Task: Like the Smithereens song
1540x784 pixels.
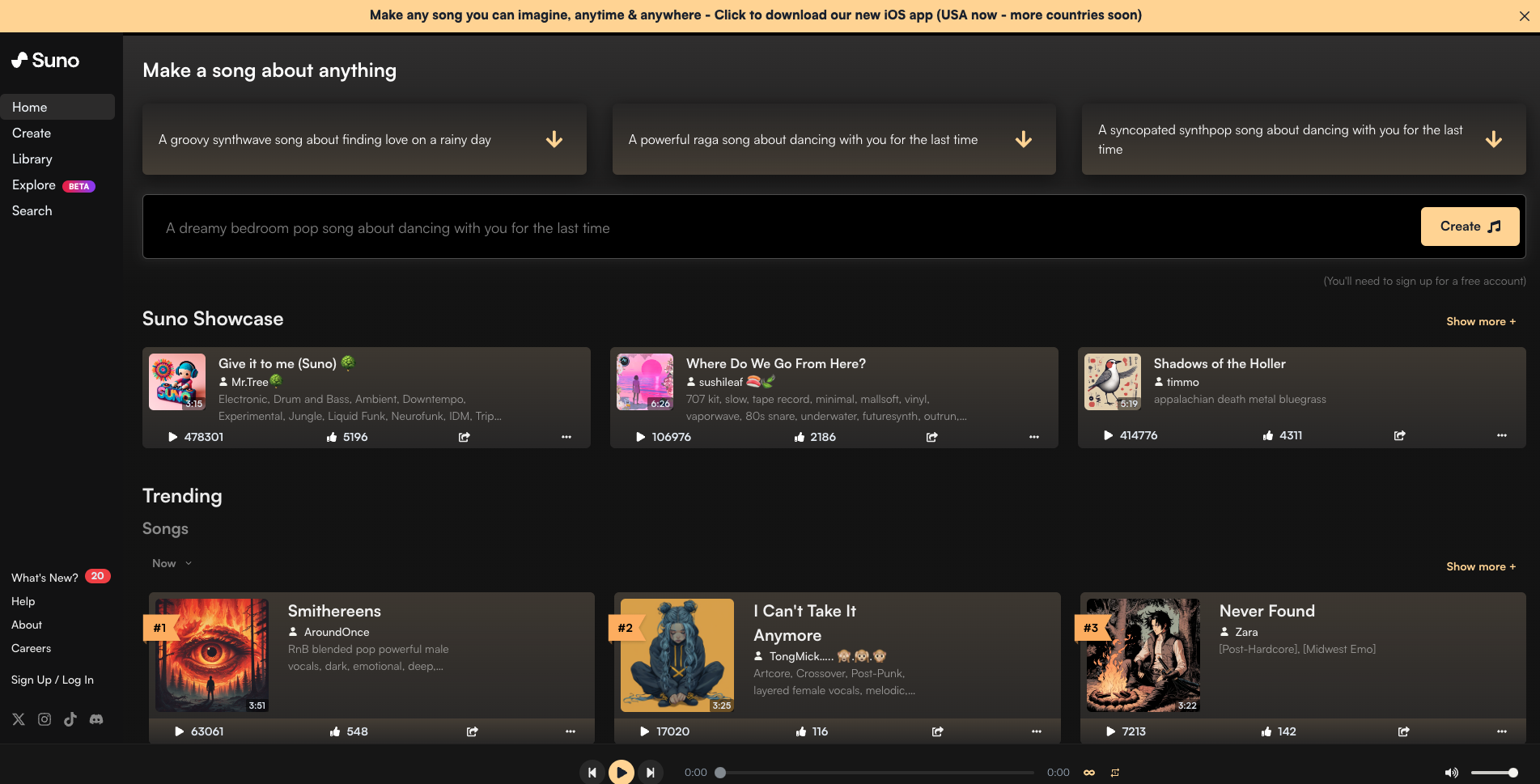Action: coord(335,731)
